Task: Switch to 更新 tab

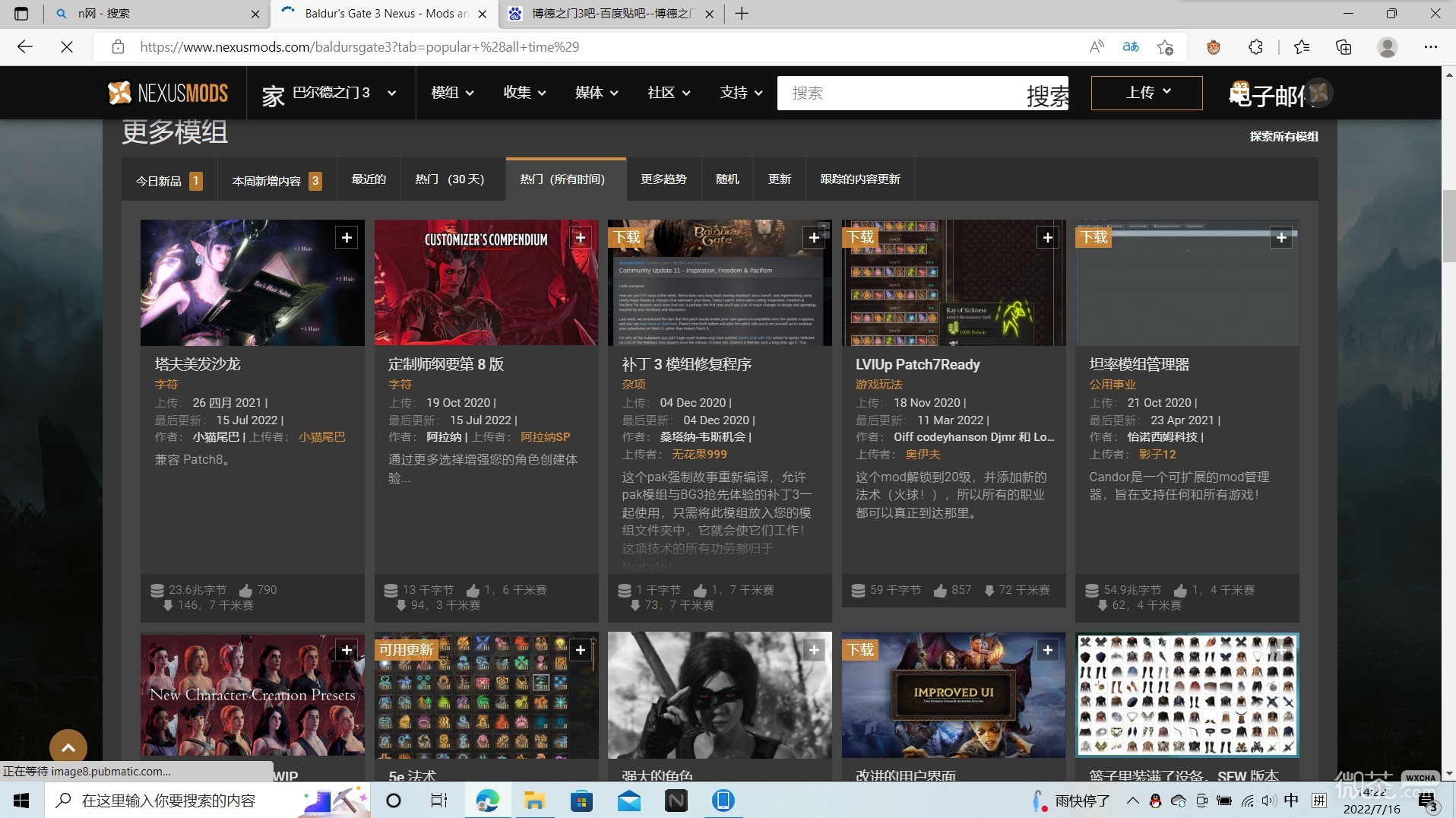Action: [x=780, y=179]
